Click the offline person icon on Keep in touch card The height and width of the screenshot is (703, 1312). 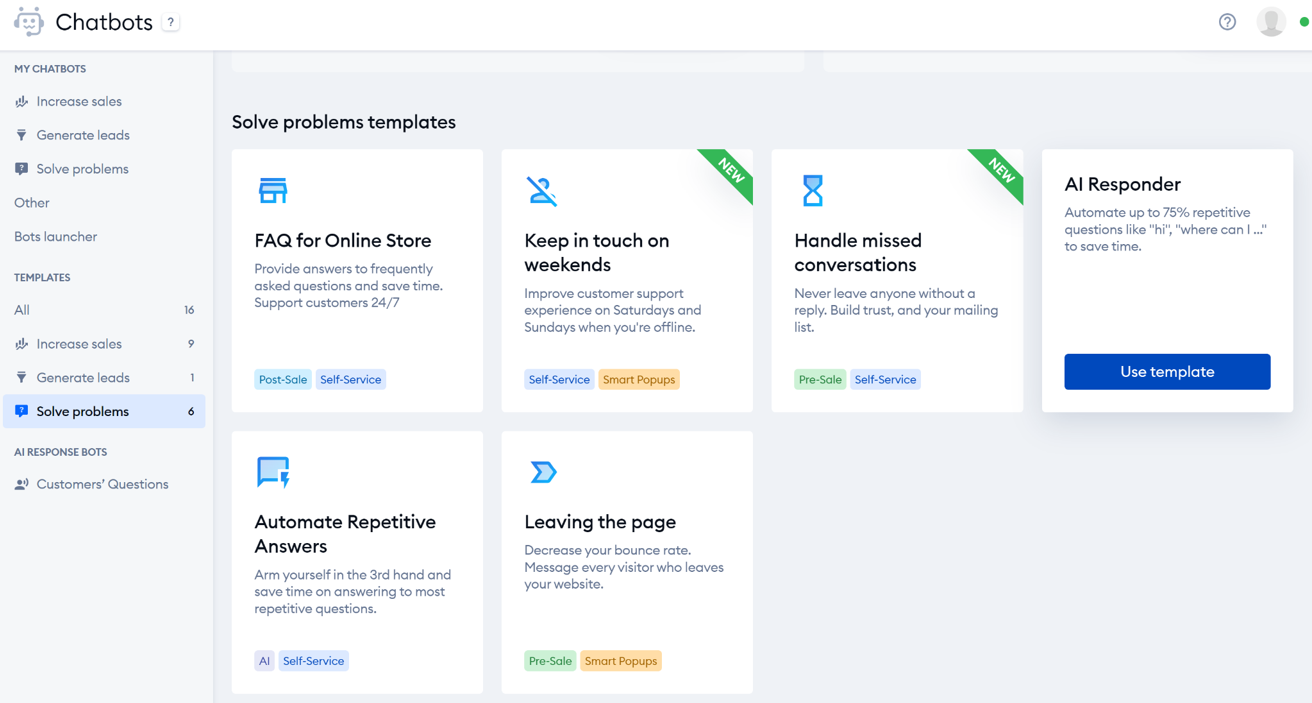point(542,190)
